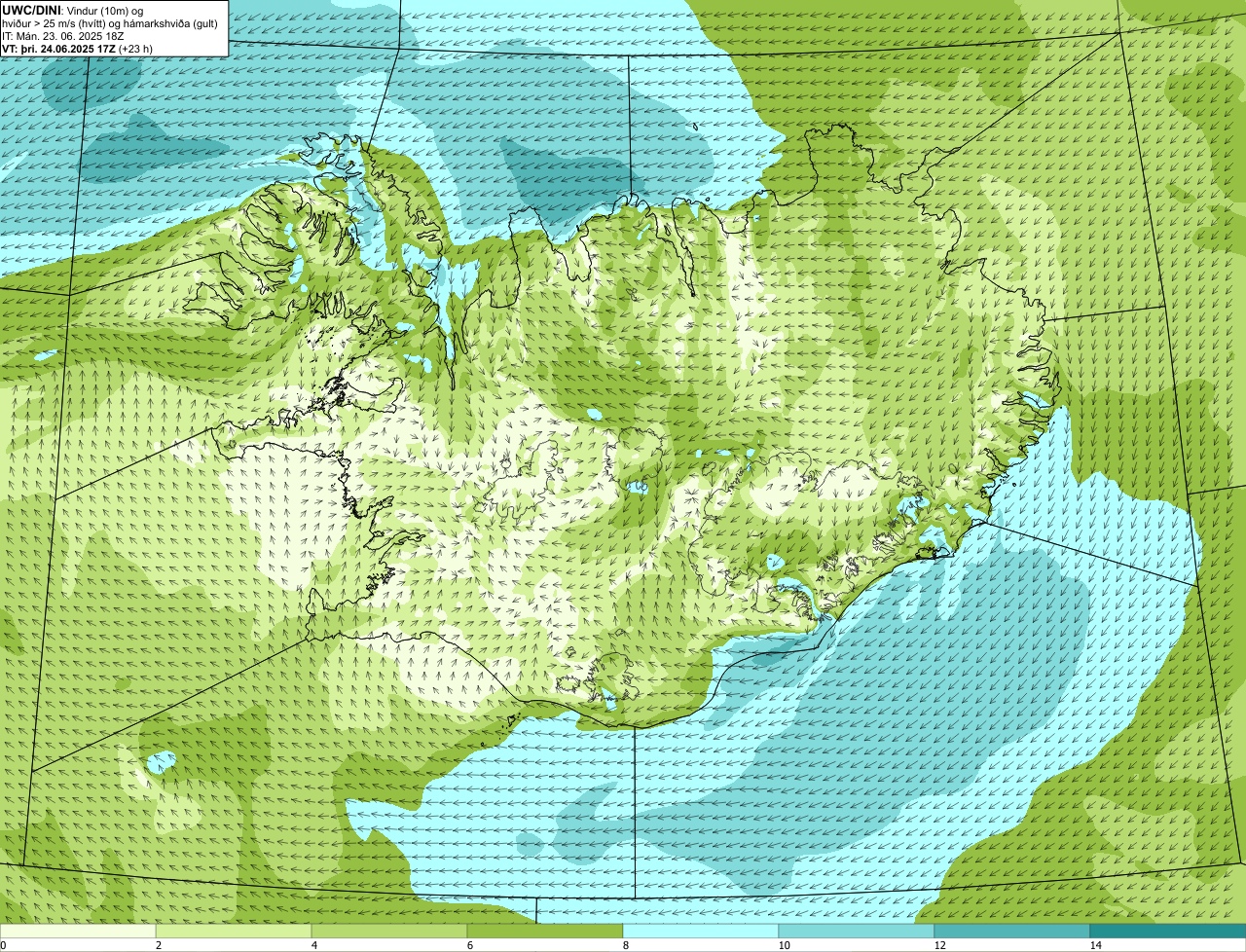Select the above-14 m/s darkest teal swatch

tap(1168, 931)
